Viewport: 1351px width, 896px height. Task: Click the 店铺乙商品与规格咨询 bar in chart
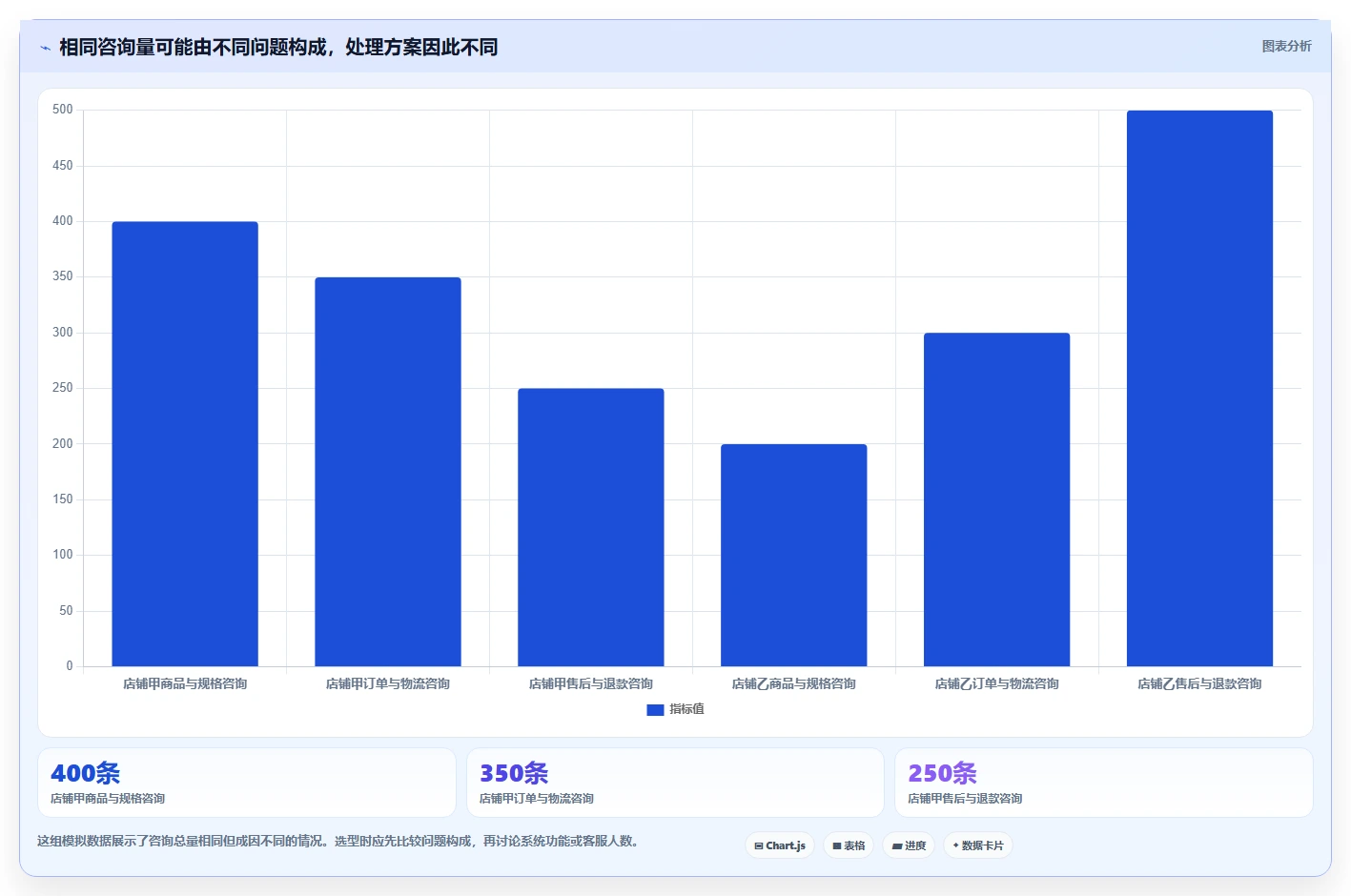coord(794,555)
